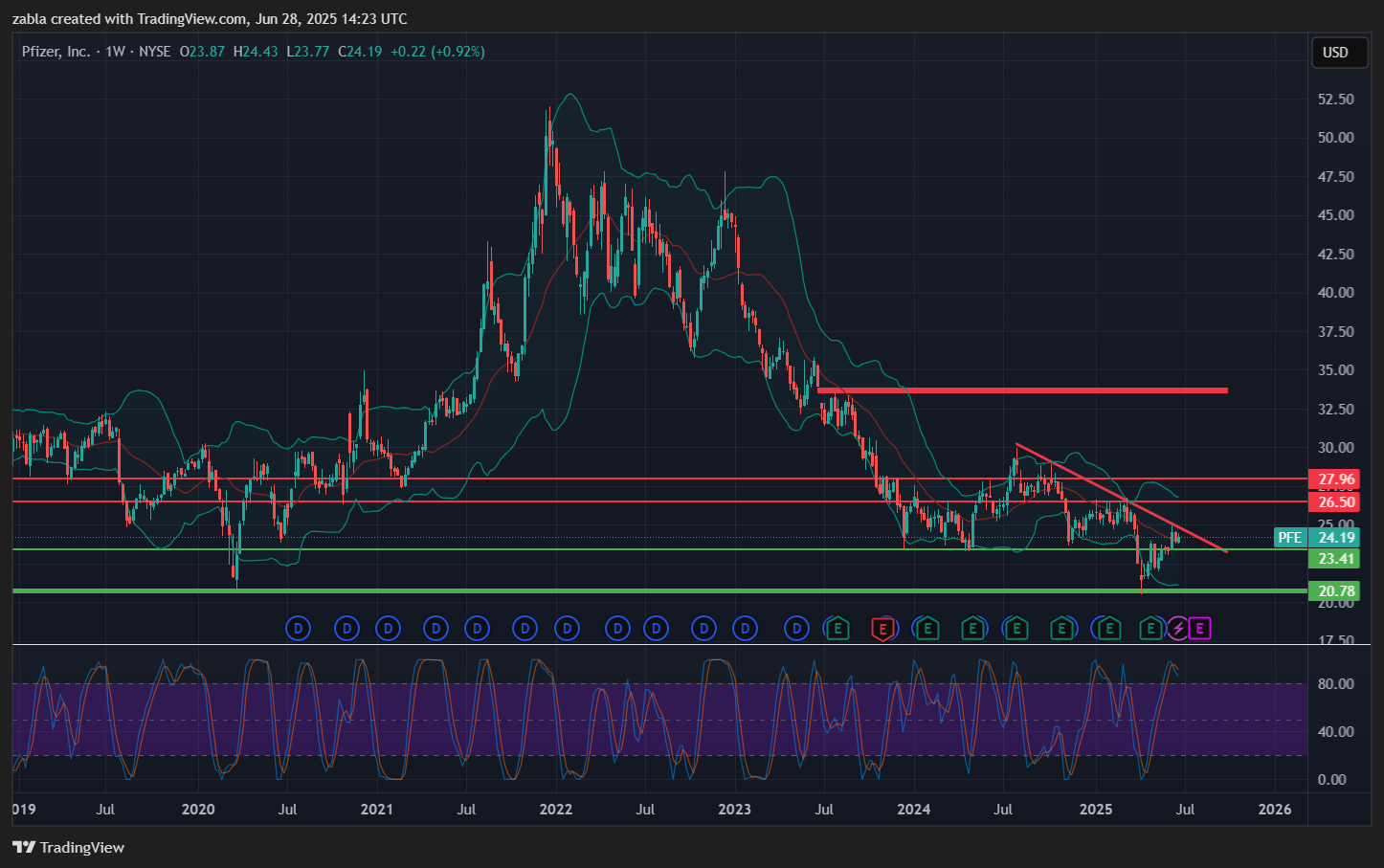Screen dimensions: 1384x868
Task: Click the TradingView logo at bottom left
Action: [x=69, y=847]
